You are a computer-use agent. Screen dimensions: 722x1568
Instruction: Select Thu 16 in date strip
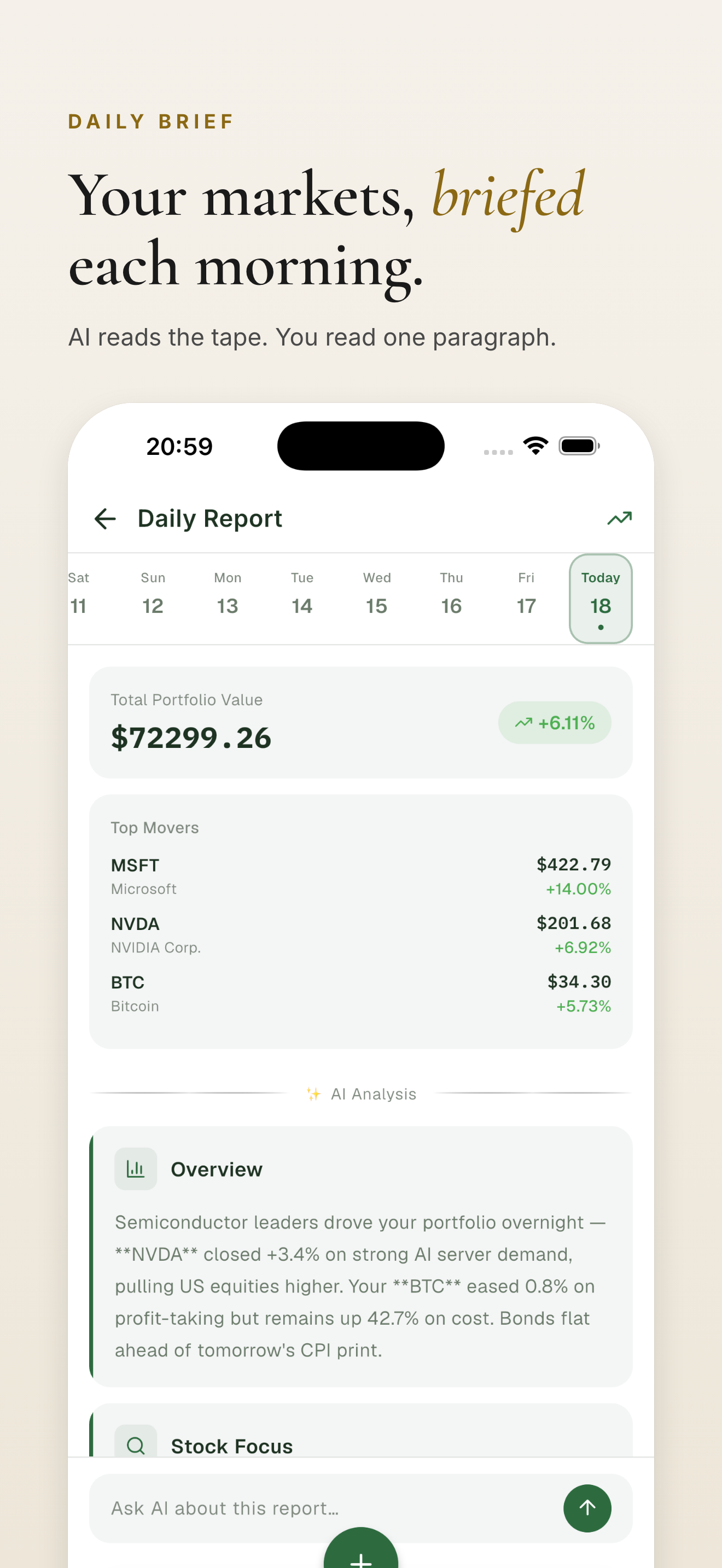click(x=451, y=598)
